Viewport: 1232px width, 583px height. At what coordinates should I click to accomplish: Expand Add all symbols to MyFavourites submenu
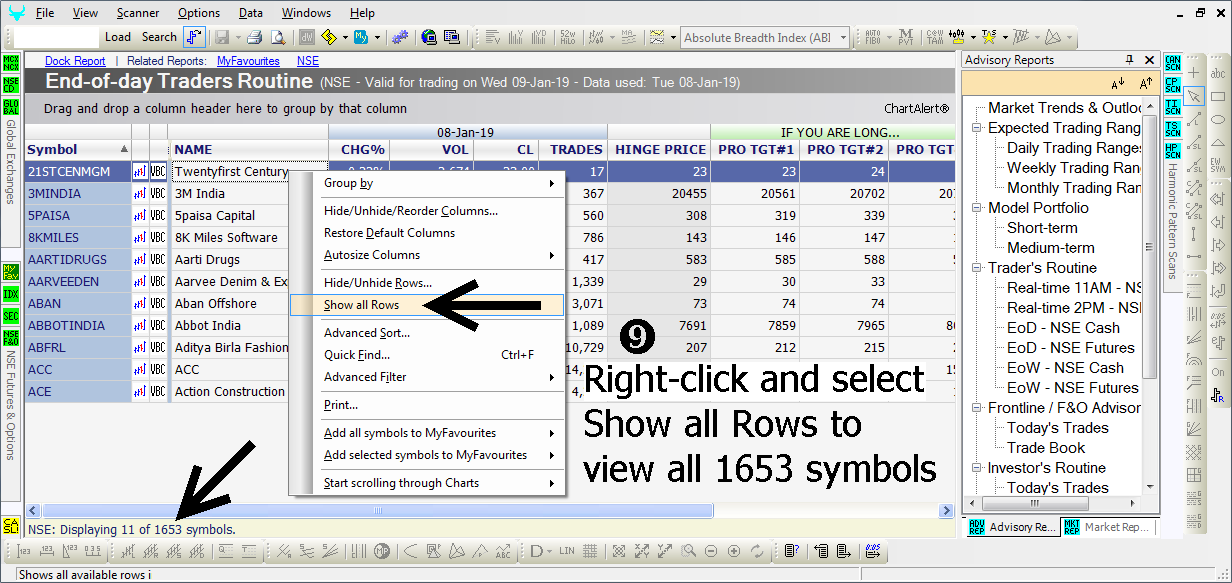427,433
